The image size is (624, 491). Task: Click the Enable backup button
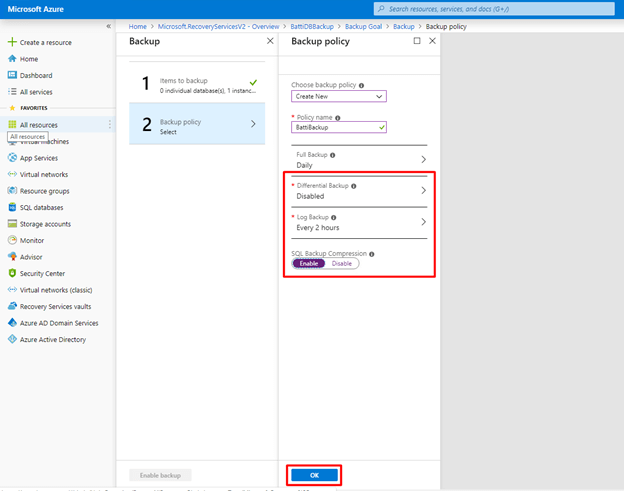point(160,475)
